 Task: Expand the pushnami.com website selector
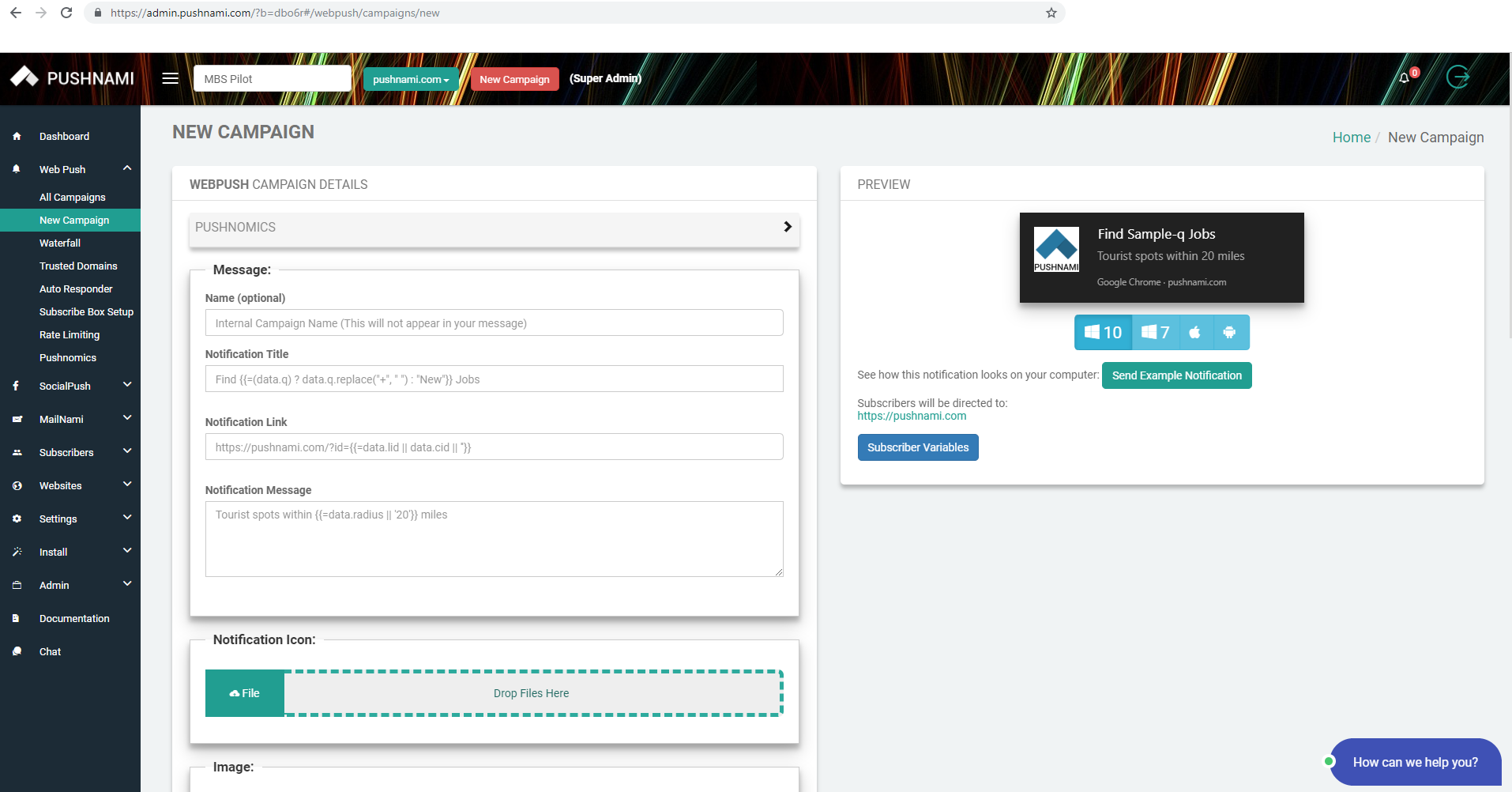411,78
